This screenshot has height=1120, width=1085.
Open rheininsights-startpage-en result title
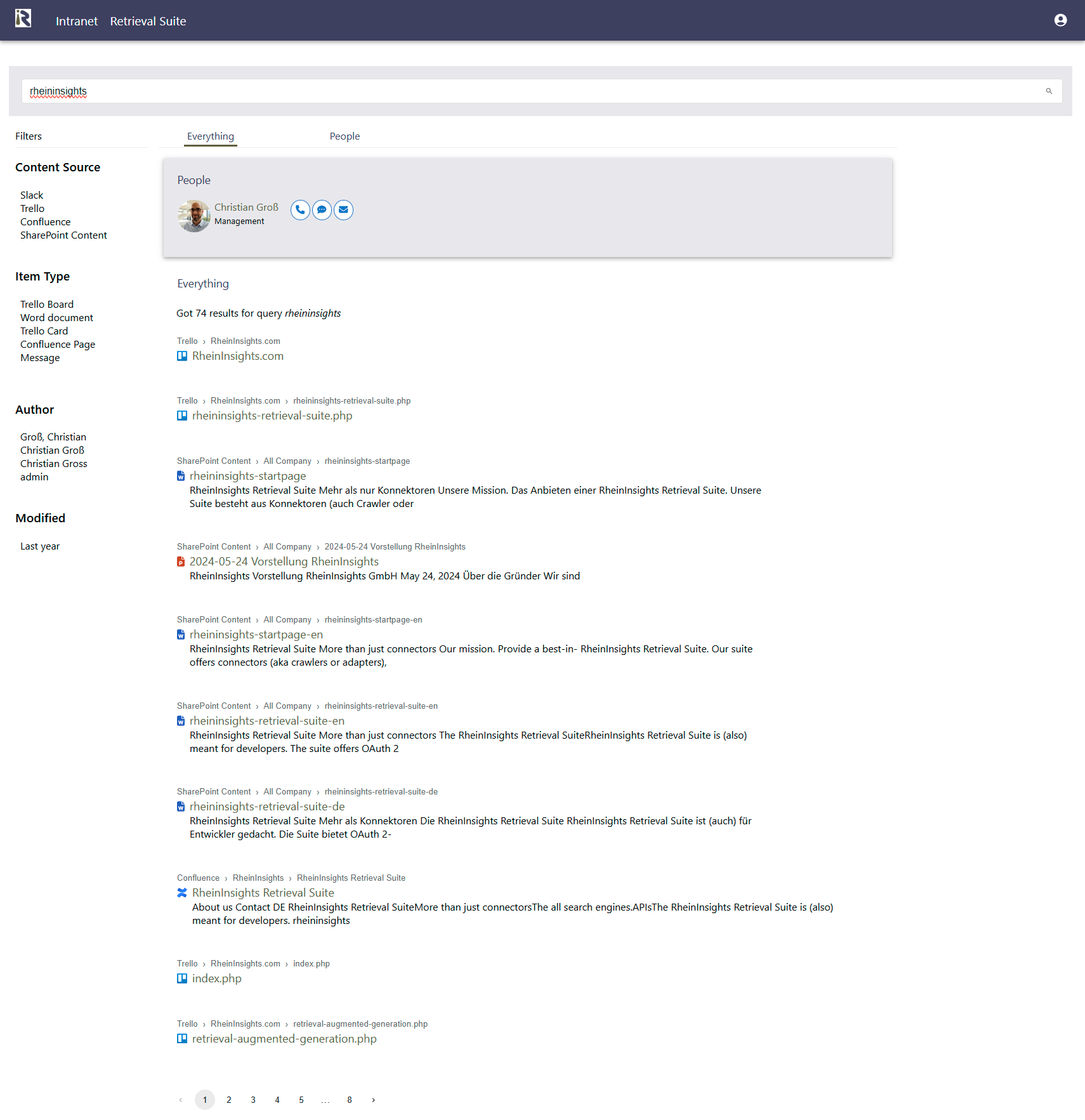pos(256,635)
